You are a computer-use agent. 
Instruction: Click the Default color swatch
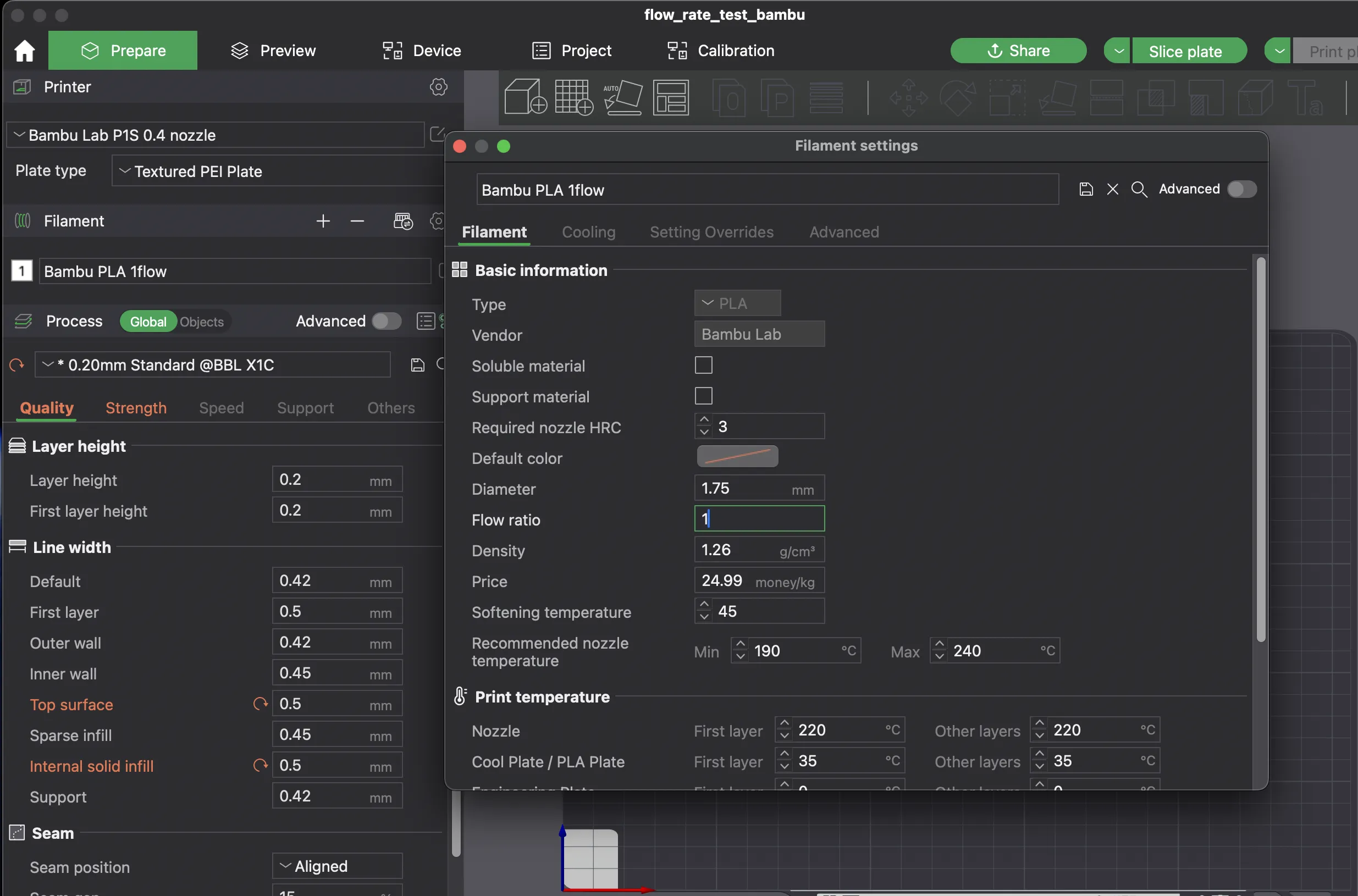[737, 457]
